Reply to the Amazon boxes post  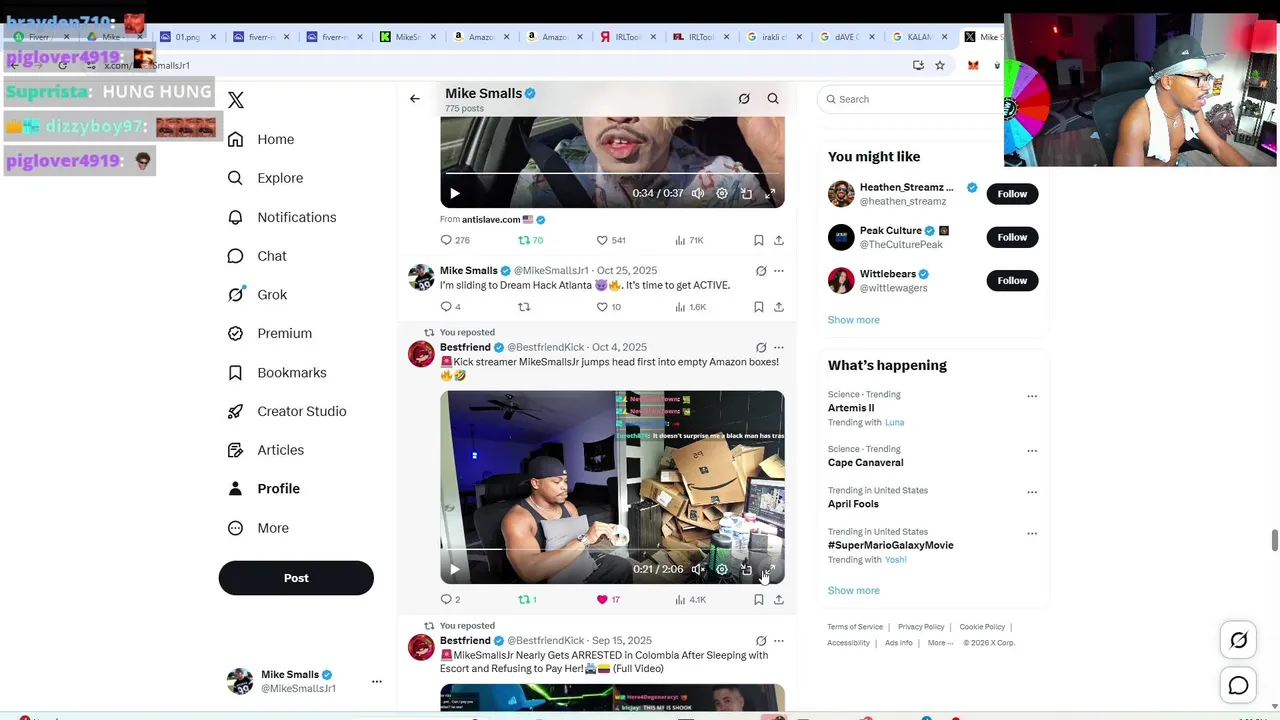tap(451, 600)
